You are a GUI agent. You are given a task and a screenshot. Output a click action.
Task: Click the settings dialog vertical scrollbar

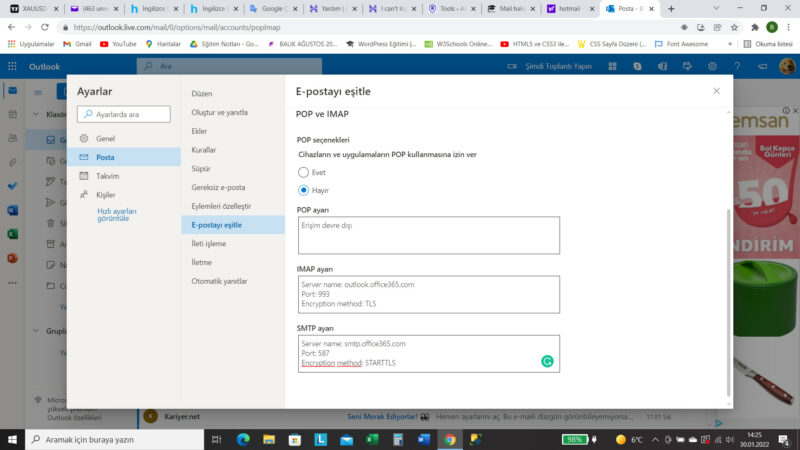coord(729,302)
